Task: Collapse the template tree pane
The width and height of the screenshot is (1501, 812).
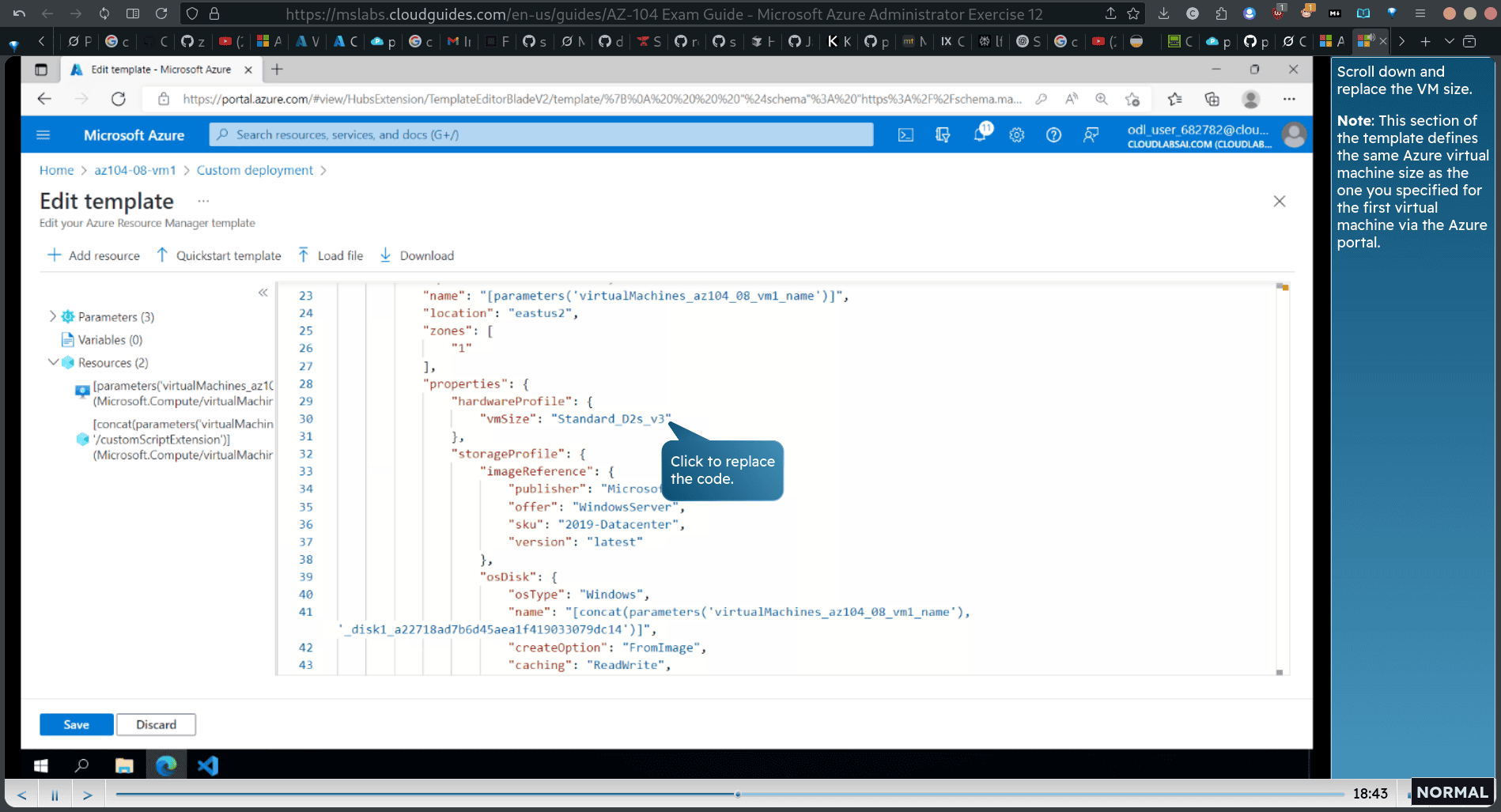Action: point(263,293)
